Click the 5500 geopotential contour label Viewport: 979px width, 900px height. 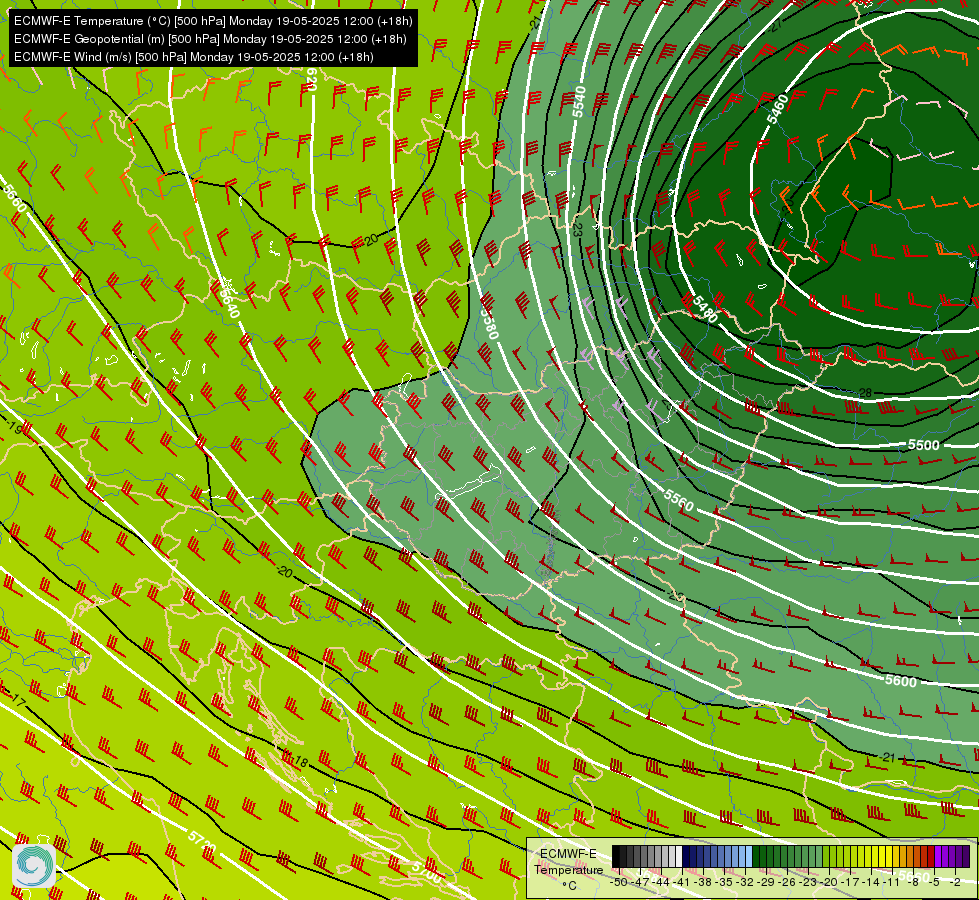pyautogui.click(x=923, y=445)
